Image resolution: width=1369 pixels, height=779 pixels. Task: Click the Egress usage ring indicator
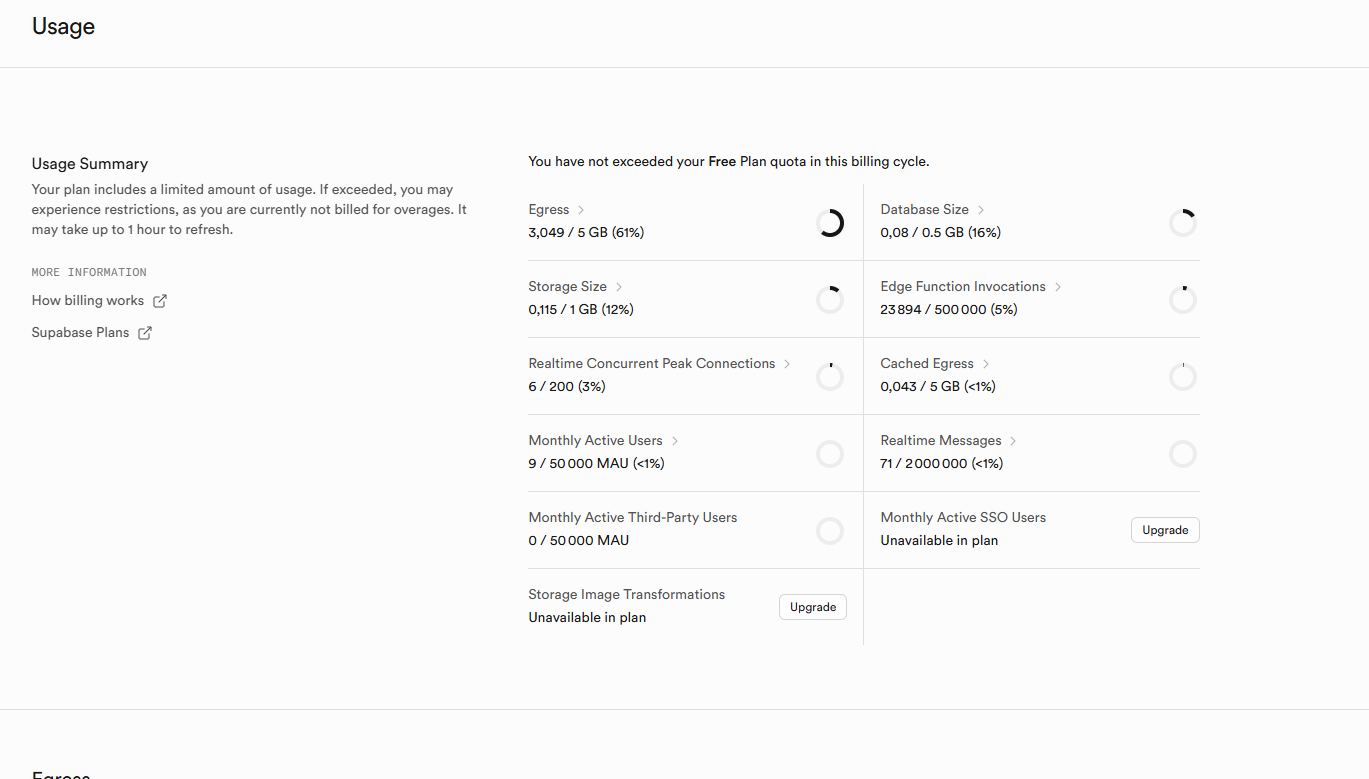830,222
